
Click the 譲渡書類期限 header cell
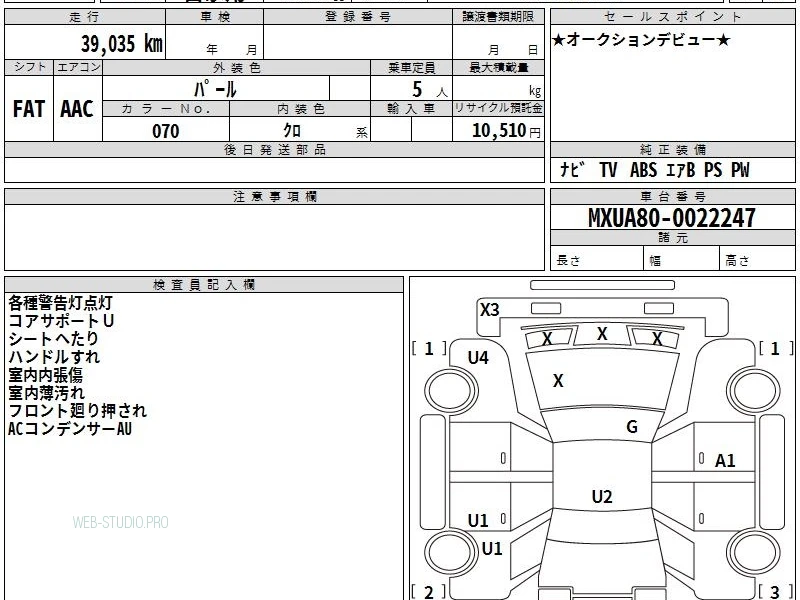click(498, 17)
